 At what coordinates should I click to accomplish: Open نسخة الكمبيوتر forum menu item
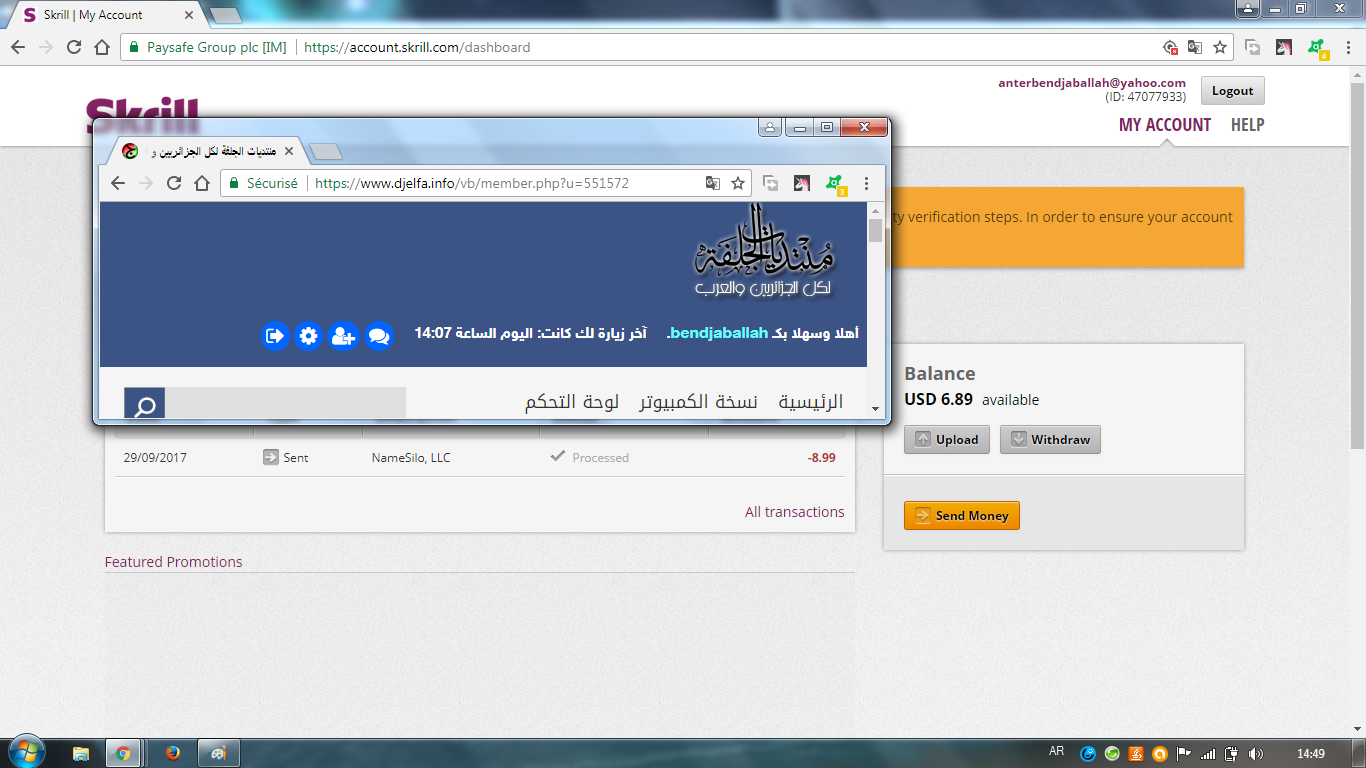click(x=699, y=402)
